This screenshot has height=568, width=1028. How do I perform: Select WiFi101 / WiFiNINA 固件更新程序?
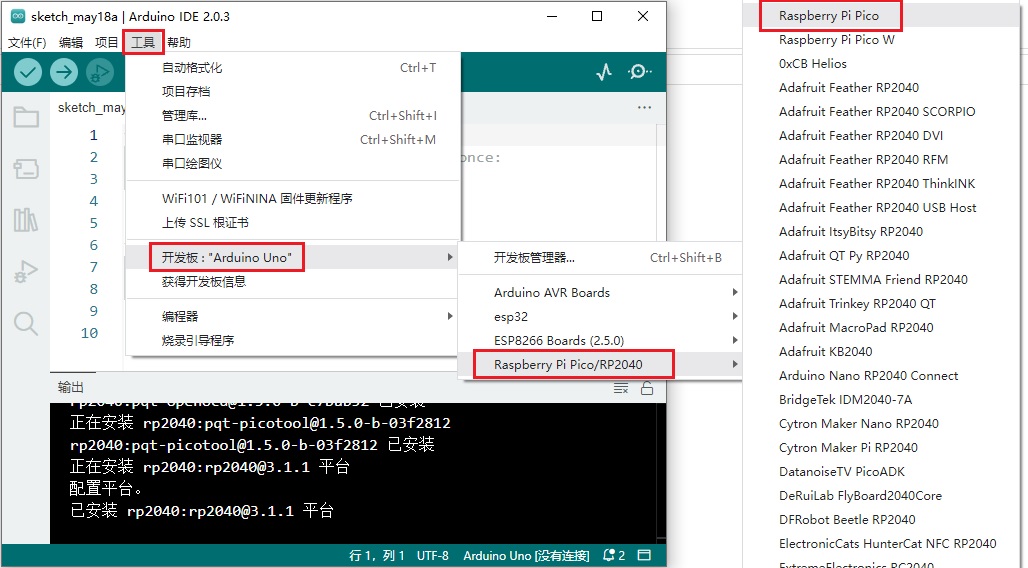[x=293, y=198]
